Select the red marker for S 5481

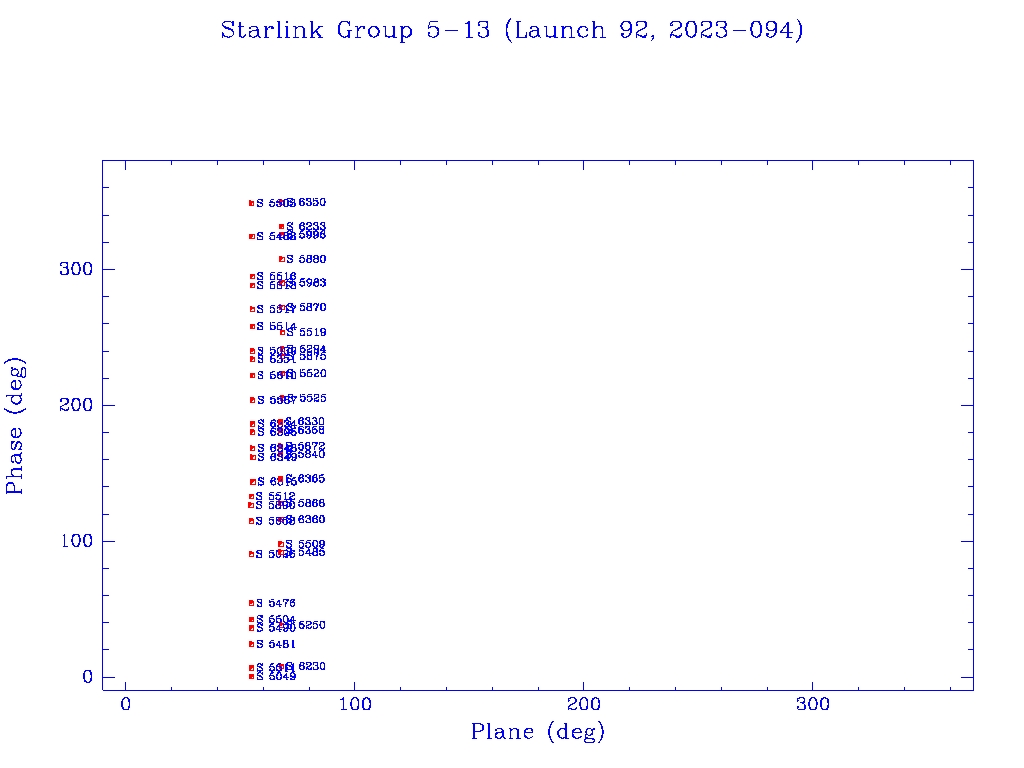pyautogui.click(x=251, y=645)
